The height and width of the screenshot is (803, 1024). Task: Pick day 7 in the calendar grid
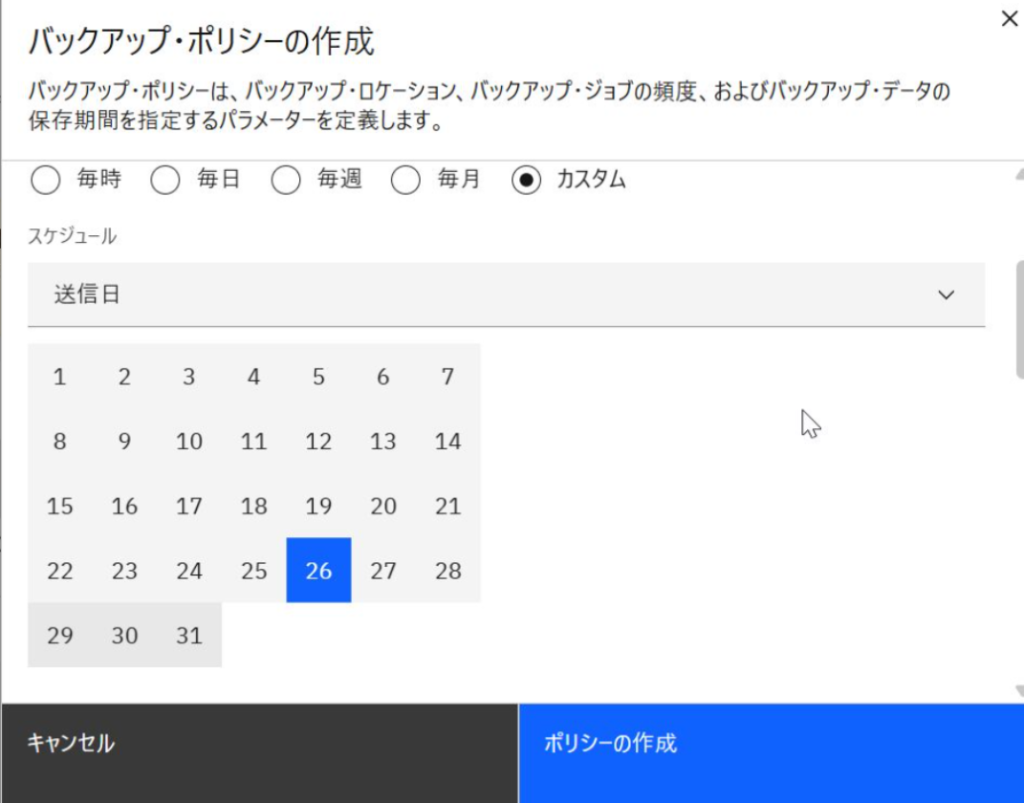click(448, 376)
